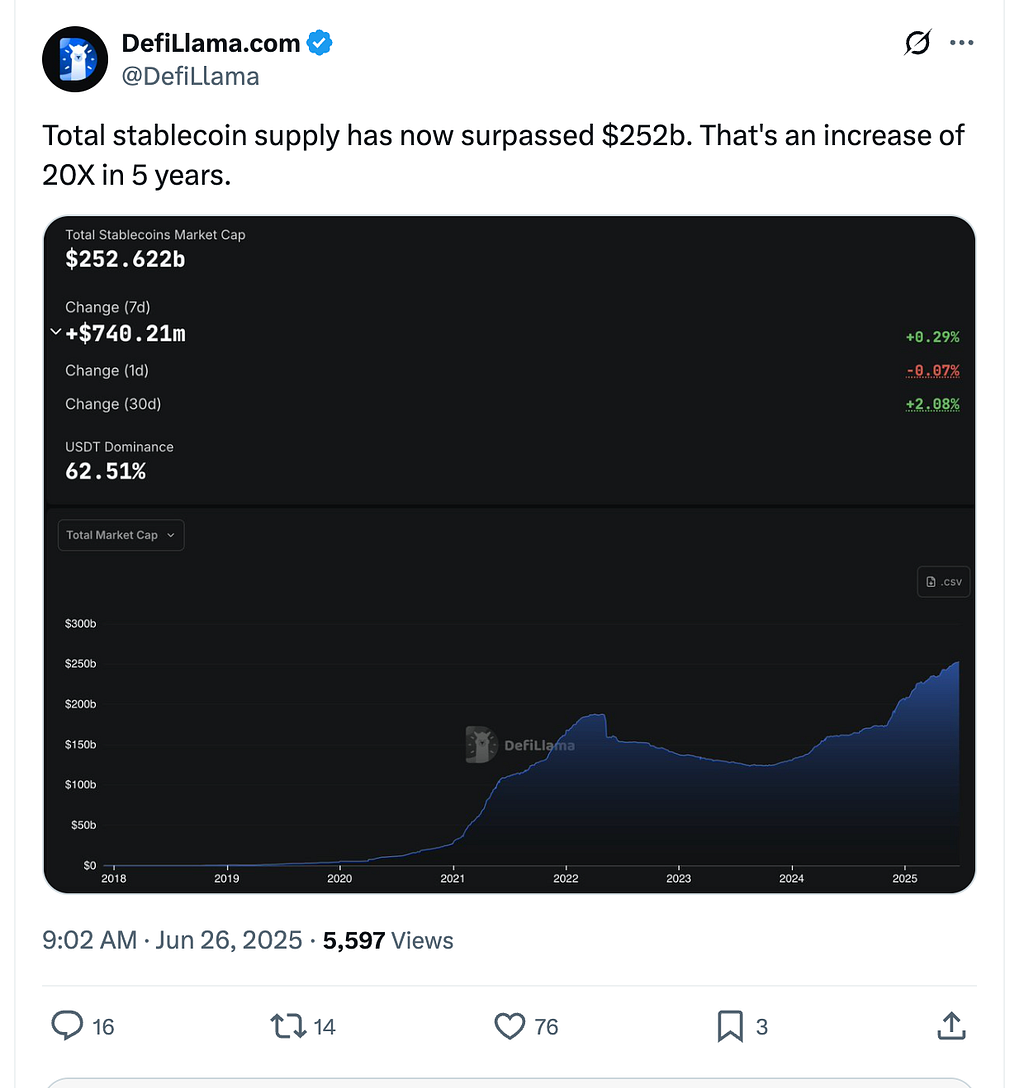1024x1088 pixels.
Task: Open the Grok explain icon
Action: [917, 42]
